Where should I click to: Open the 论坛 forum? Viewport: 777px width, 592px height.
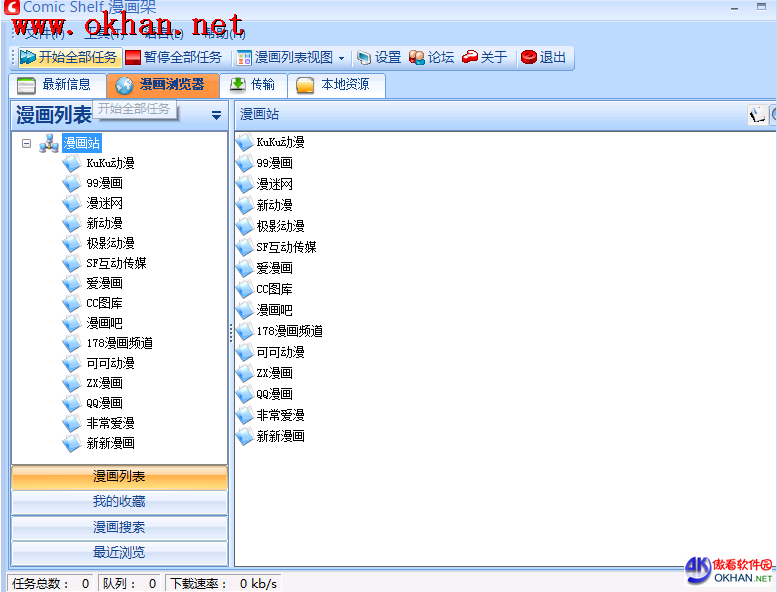pos(432,57)
